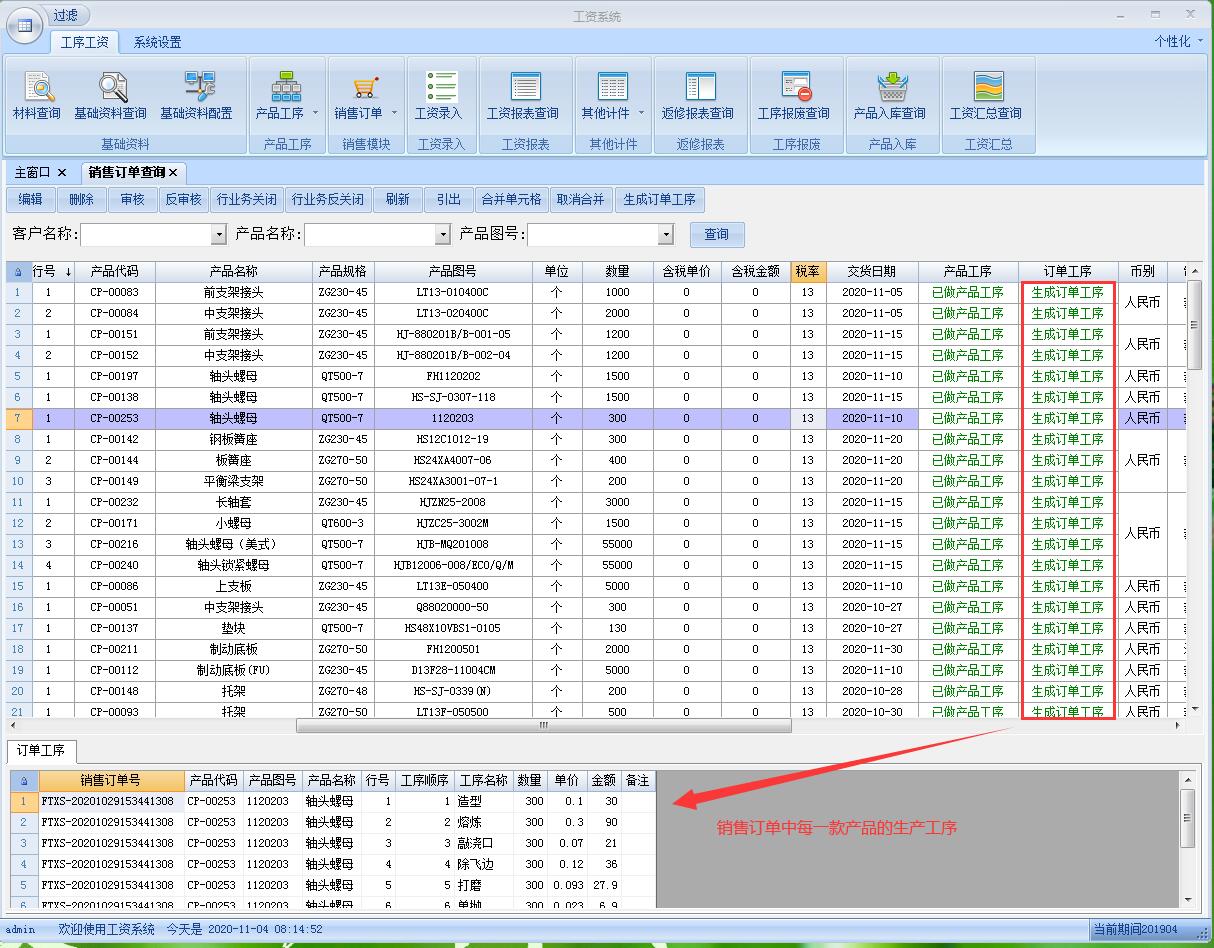Open 工资报表查询 icon
The image size is (1214, 948).
(524, 87)
